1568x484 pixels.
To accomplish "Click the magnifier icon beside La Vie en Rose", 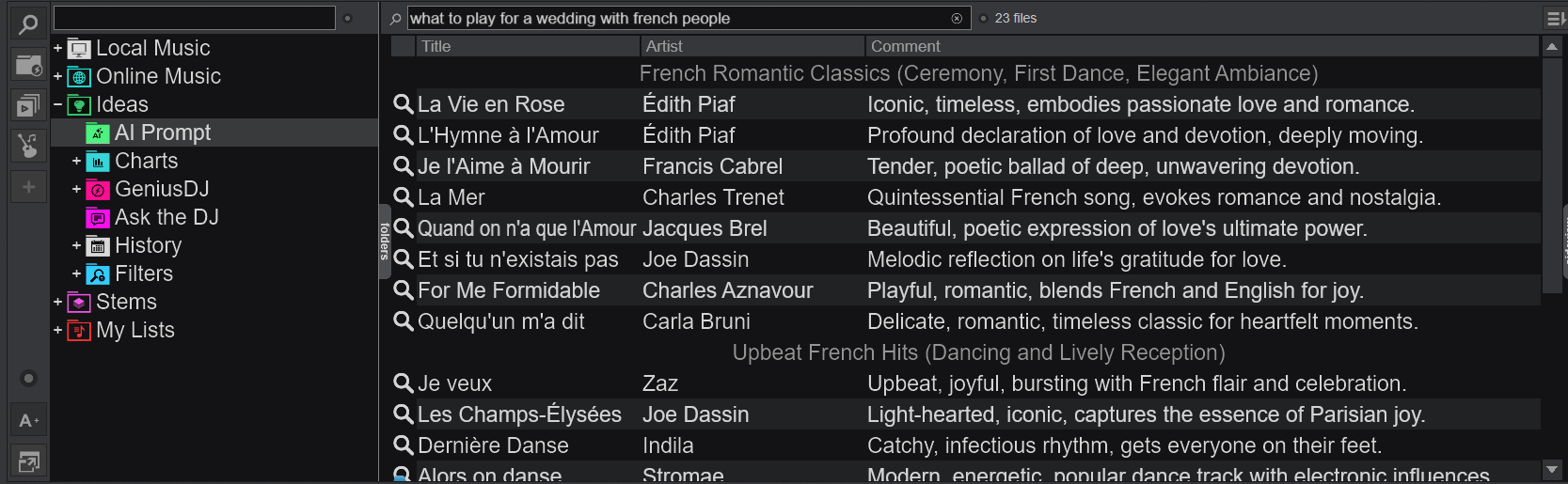I will coord(403,104).
